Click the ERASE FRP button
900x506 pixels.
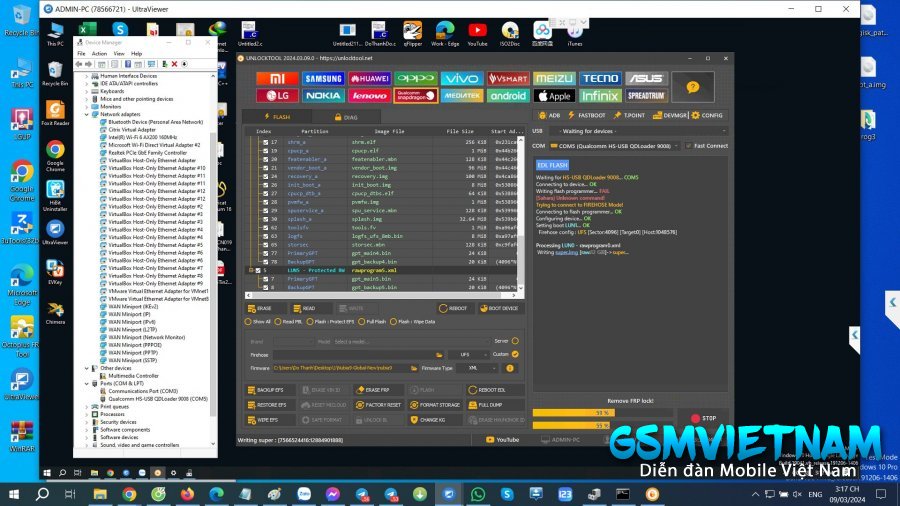click(378, 390)
